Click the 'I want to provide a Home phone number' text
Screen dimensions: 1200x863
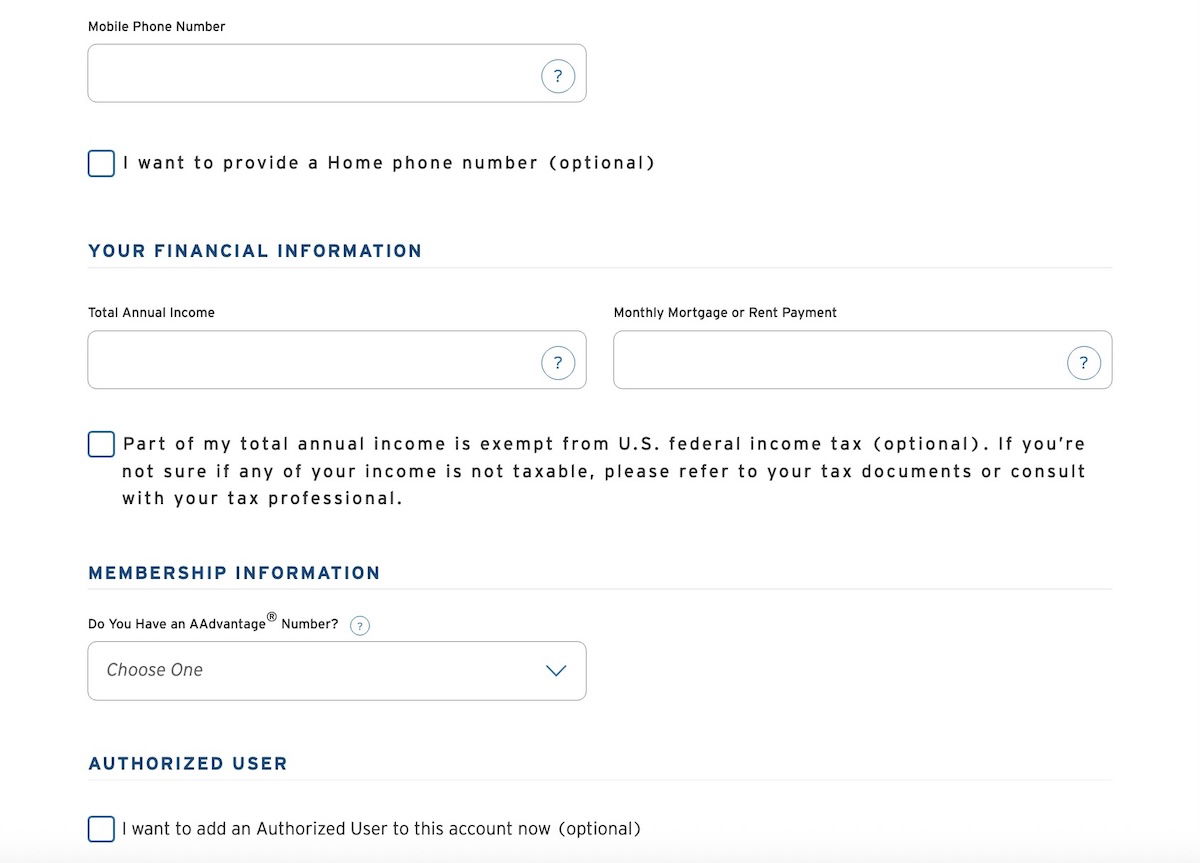(388, 163)
